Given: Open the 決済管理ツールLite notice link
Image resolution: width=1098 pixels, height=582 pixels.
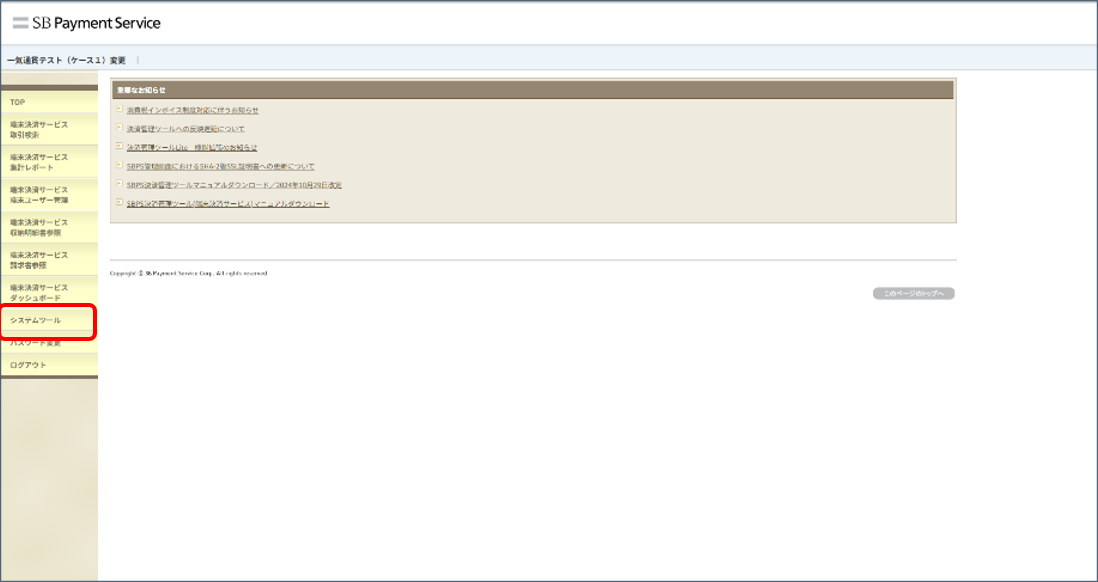Looking at the screenshot, I should 192,147.
